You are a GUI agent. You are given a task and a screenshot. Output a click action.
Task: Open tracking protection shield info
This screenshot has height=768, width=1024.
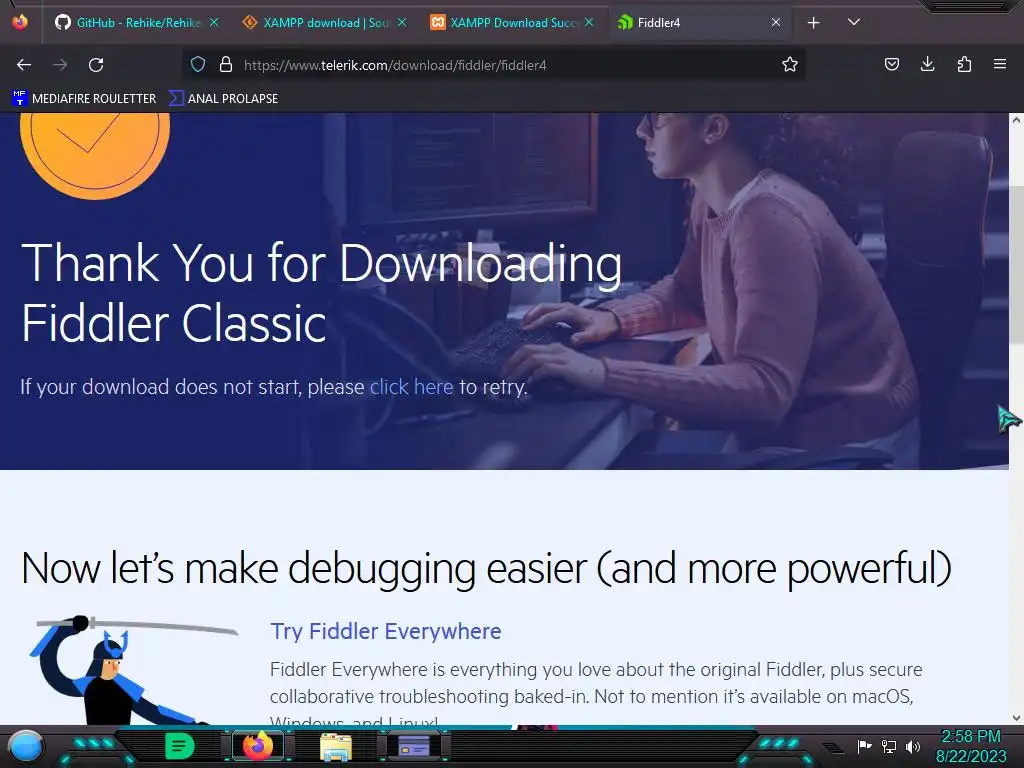(198, 64)
